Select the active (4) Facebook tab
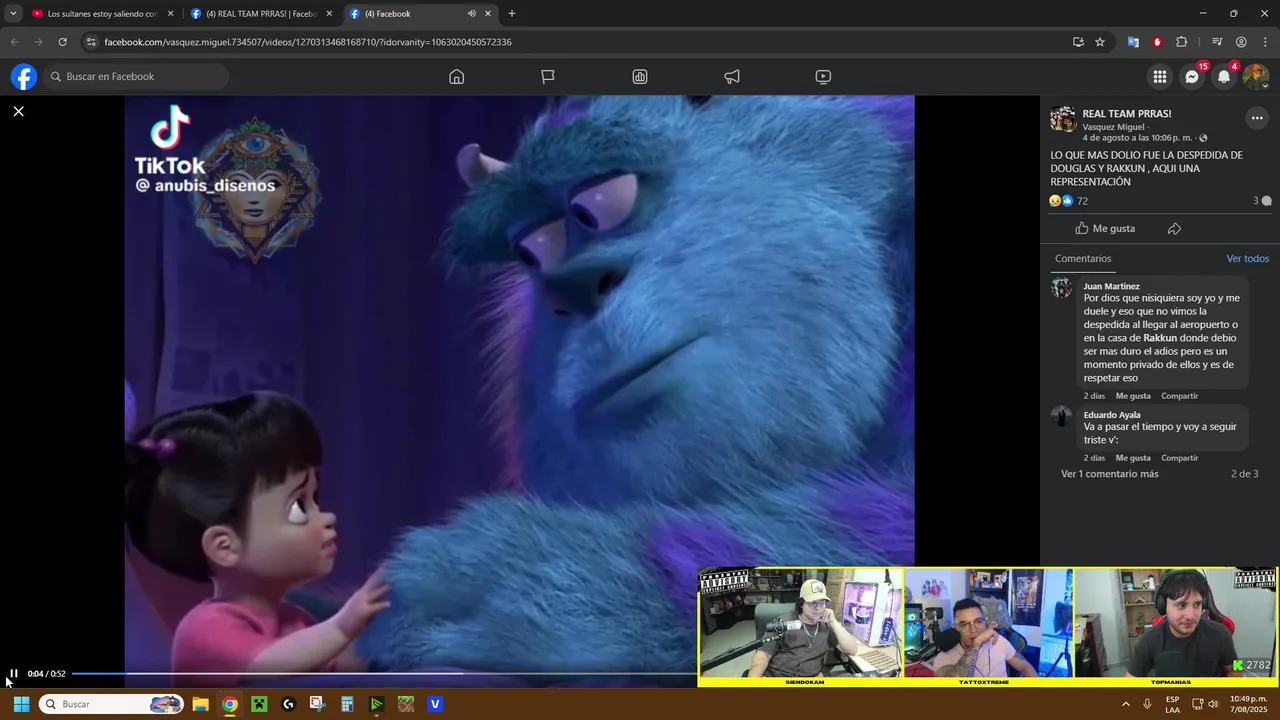Viewport: 1280px width, 720px height. click(x=410, y=14)
